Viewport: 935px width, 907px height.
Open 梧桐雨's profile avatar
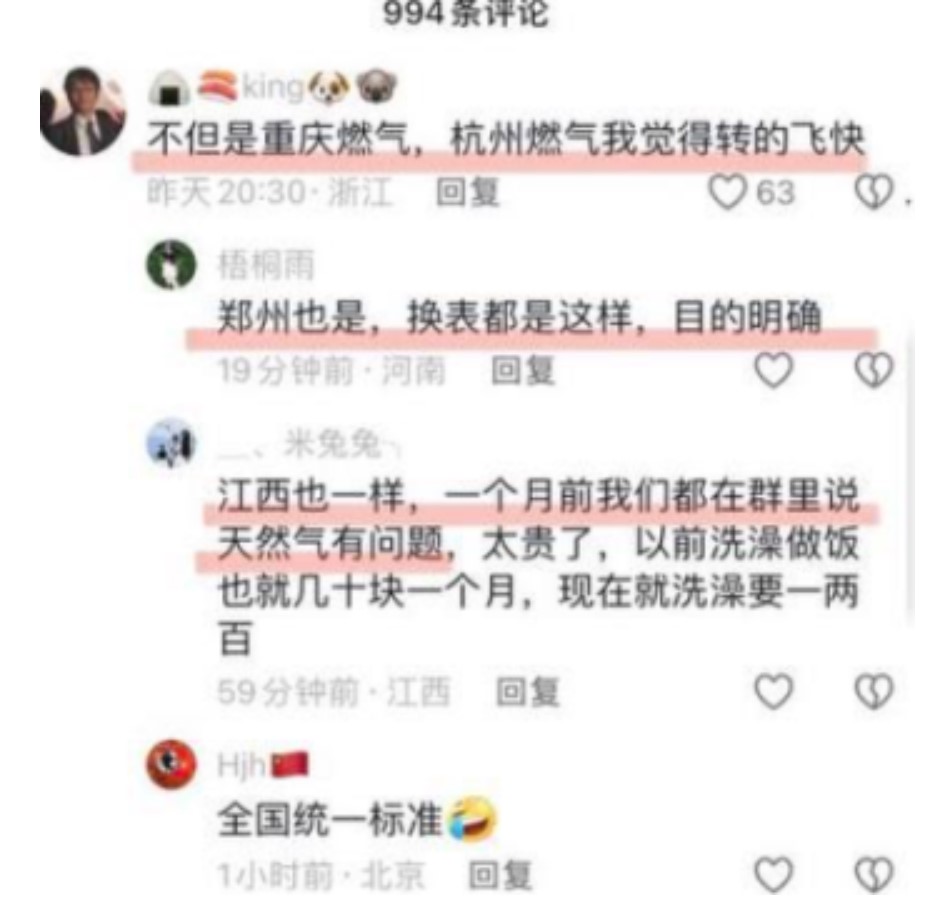pos(171,265)
